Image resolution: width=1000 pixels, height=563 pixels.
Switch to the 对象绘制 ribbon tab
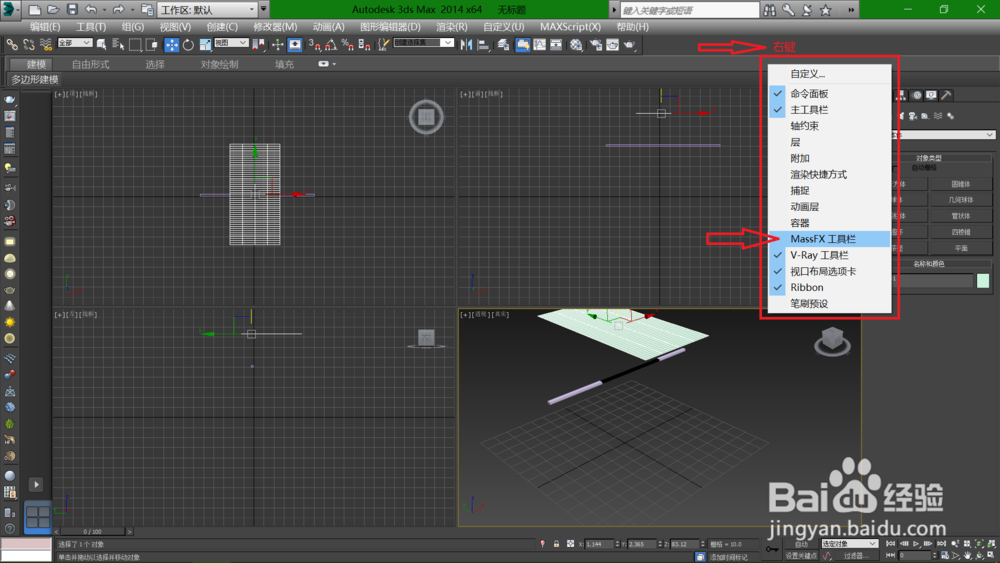(219, 64)
